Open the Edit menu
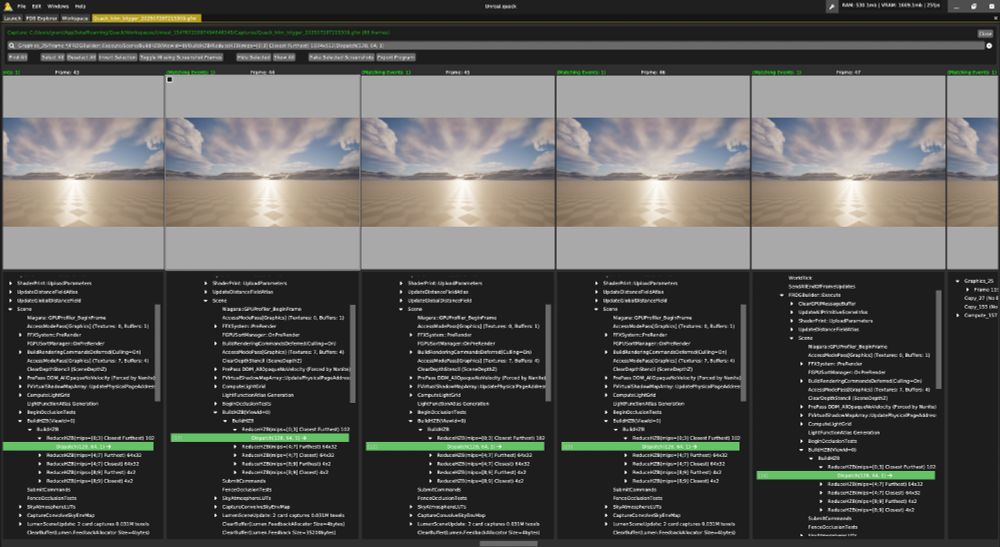The width and height of the screenshot is (1000, 547). click(37, 6)
